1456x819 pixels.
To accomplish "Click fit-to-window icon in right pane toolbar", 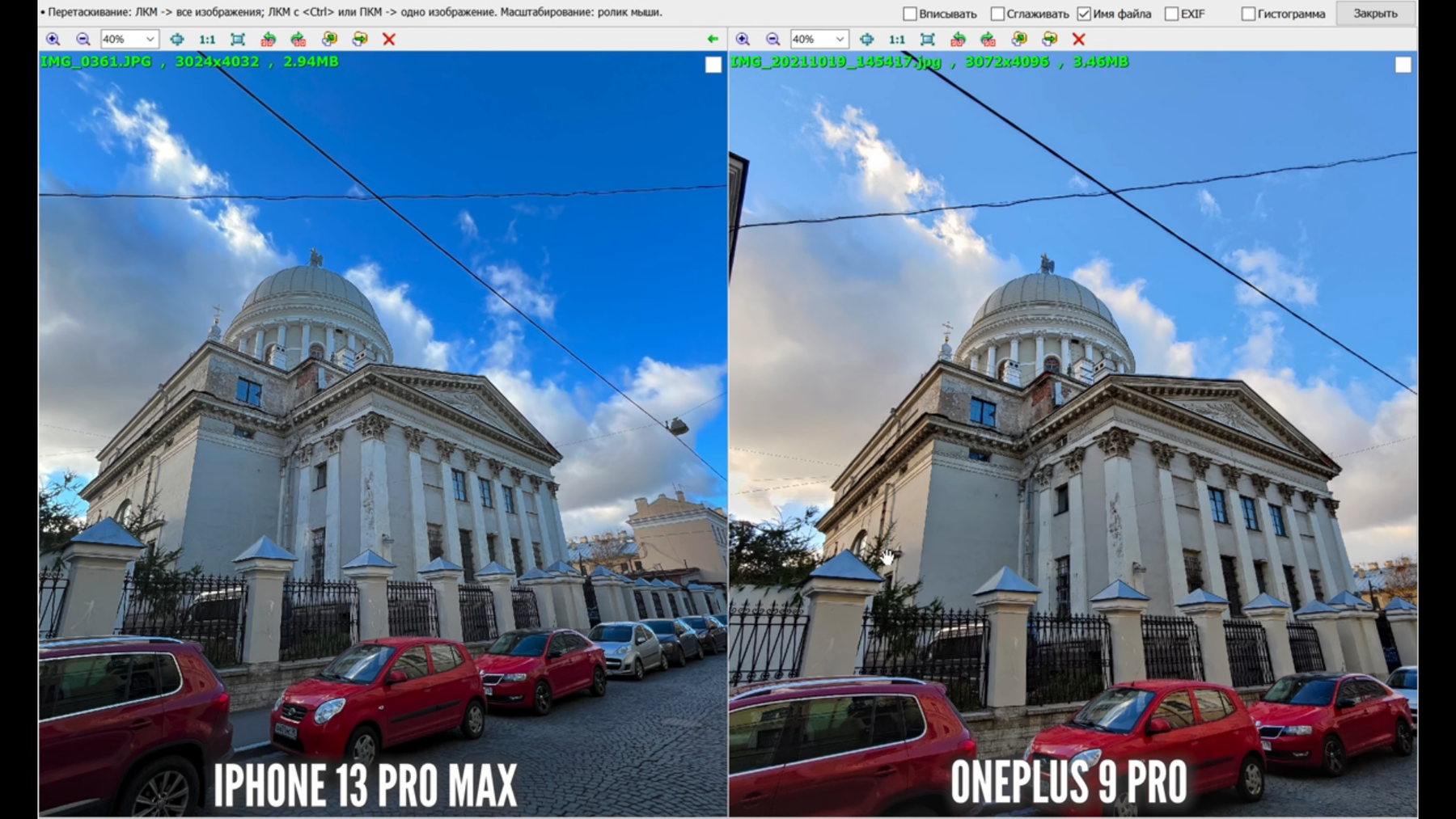I will [928, 39].
